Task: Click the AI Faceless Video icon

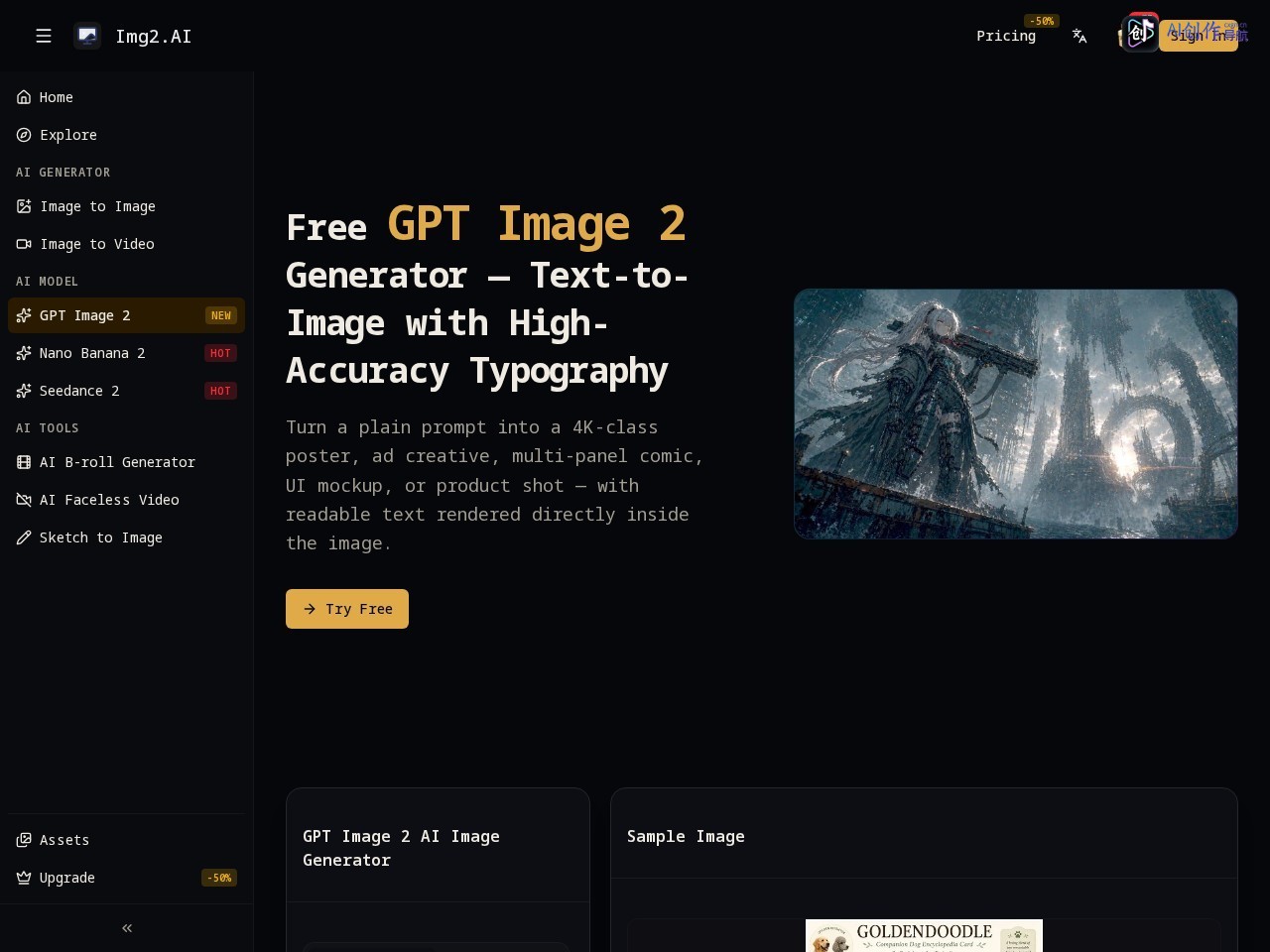Action: click(24, 500)
